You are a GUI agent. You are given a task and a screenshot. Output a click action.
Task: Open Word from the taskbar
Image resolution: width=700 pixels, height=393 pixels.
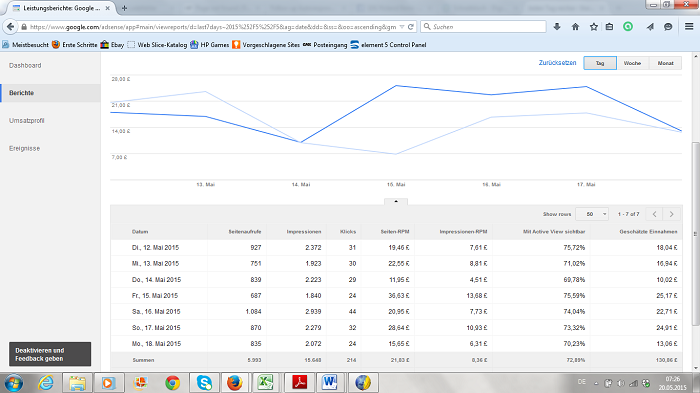click(329, 383)
